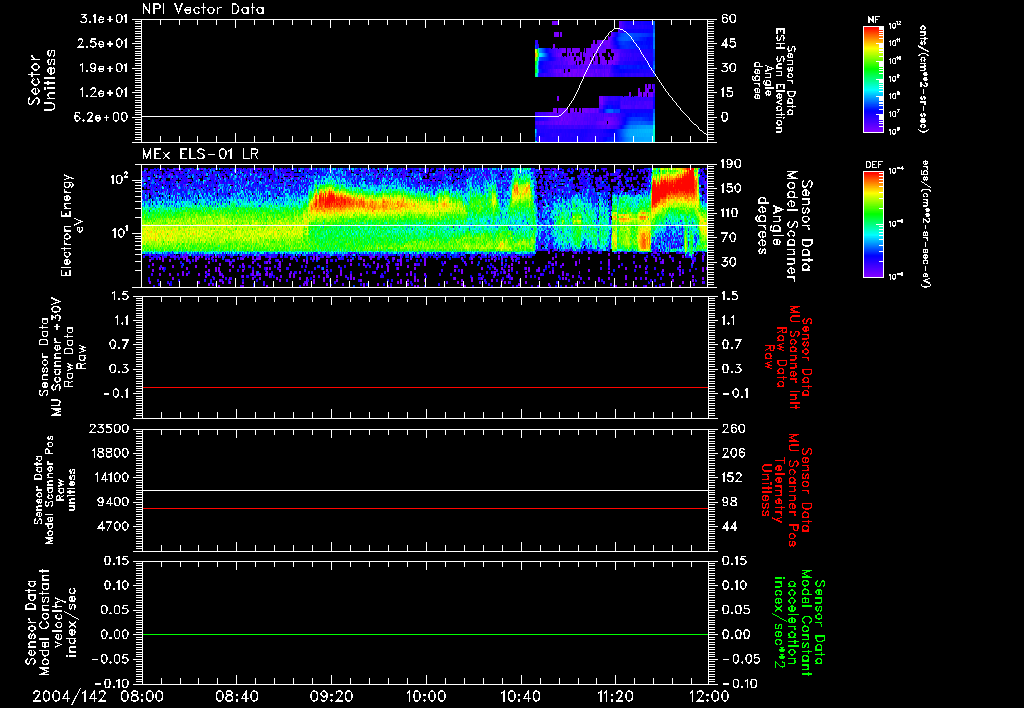Click the '12:00' time axis label
1024x708 pixels.
[x=709, y=696]
